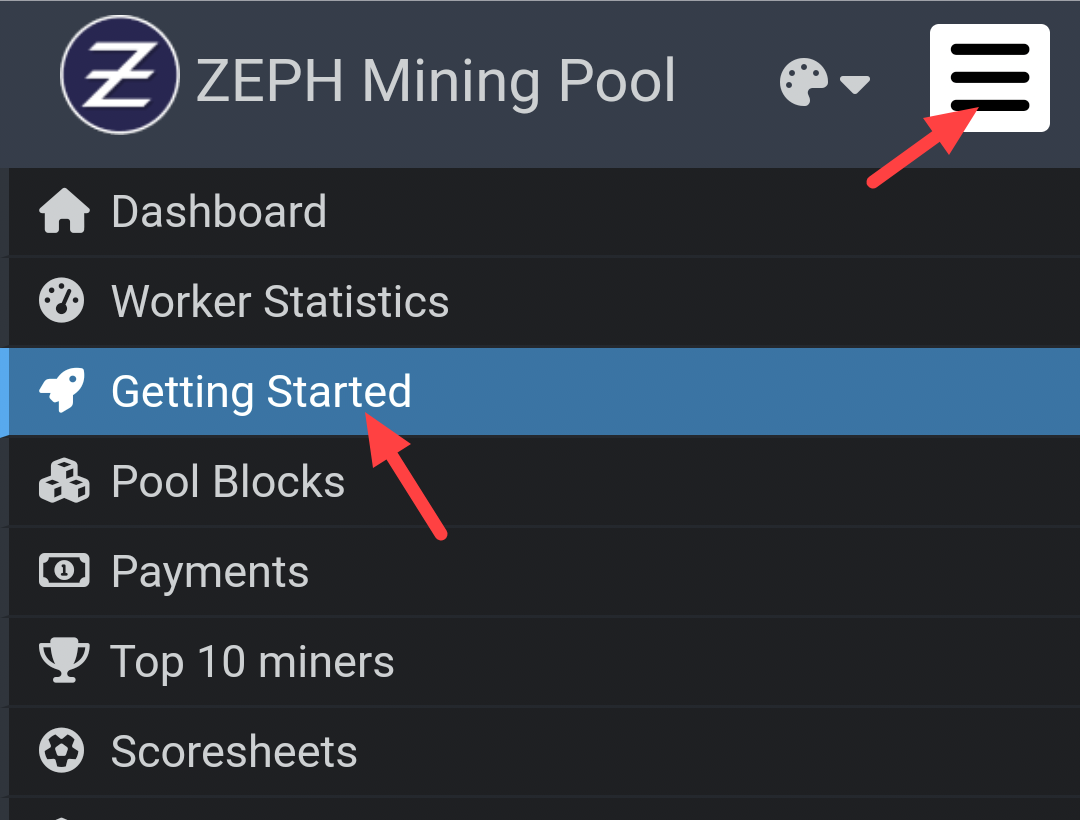Open the Scoresheets page
The height and width of the screenshot is (820, 1080).
click(234, 752)
